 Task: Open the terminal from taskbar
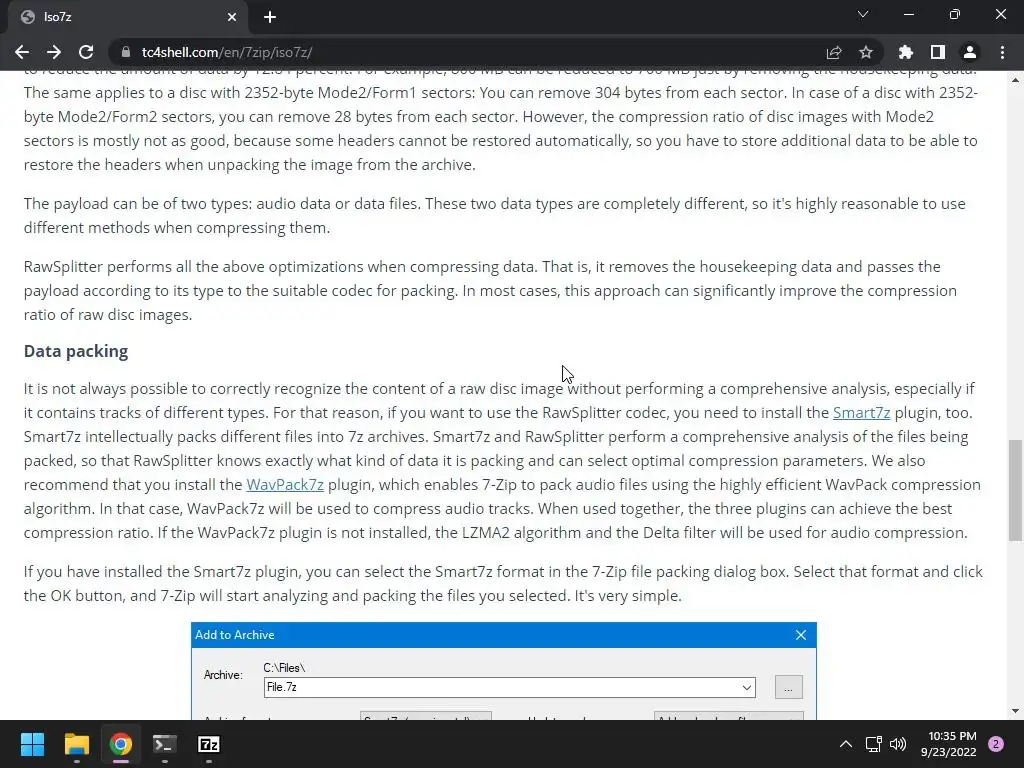click(x=165, y=744)
